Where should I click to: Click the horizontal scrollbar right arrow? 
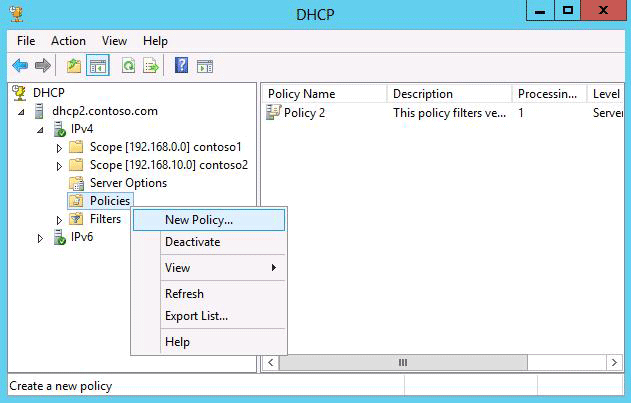614,362
